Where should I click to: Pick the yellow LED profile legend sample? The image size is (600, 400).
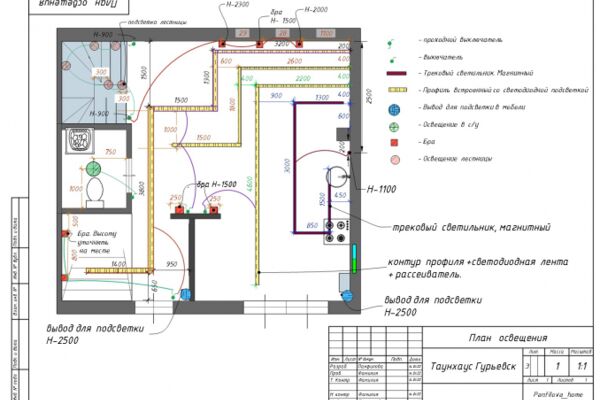(x=398, y=90)
